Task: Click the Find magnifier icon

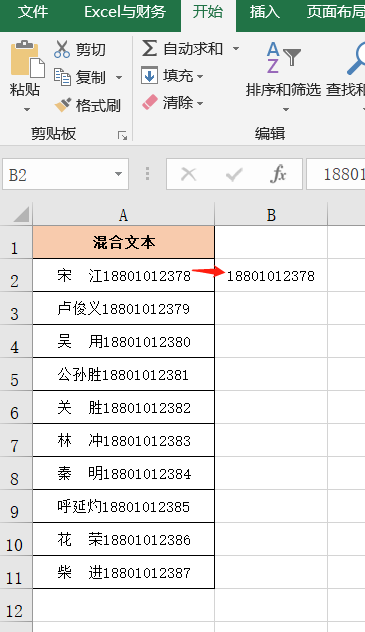Action: point(356,59)
